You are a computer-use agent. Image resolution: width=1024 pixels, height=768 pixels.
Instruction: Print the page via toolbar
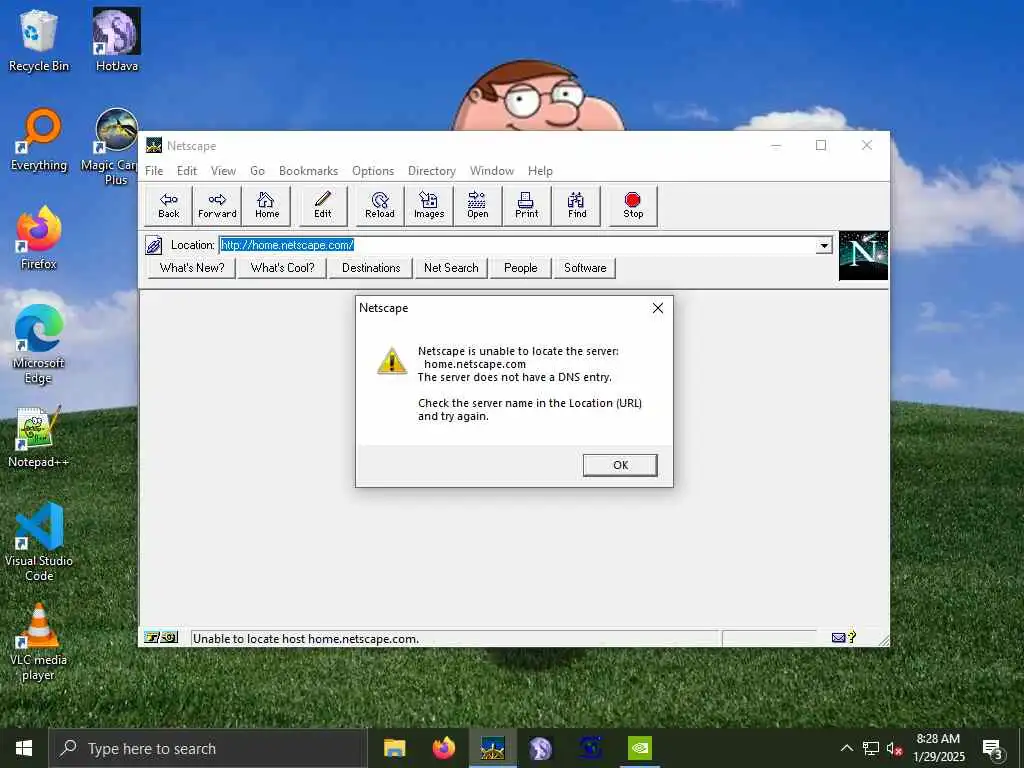tap(526, 206)
